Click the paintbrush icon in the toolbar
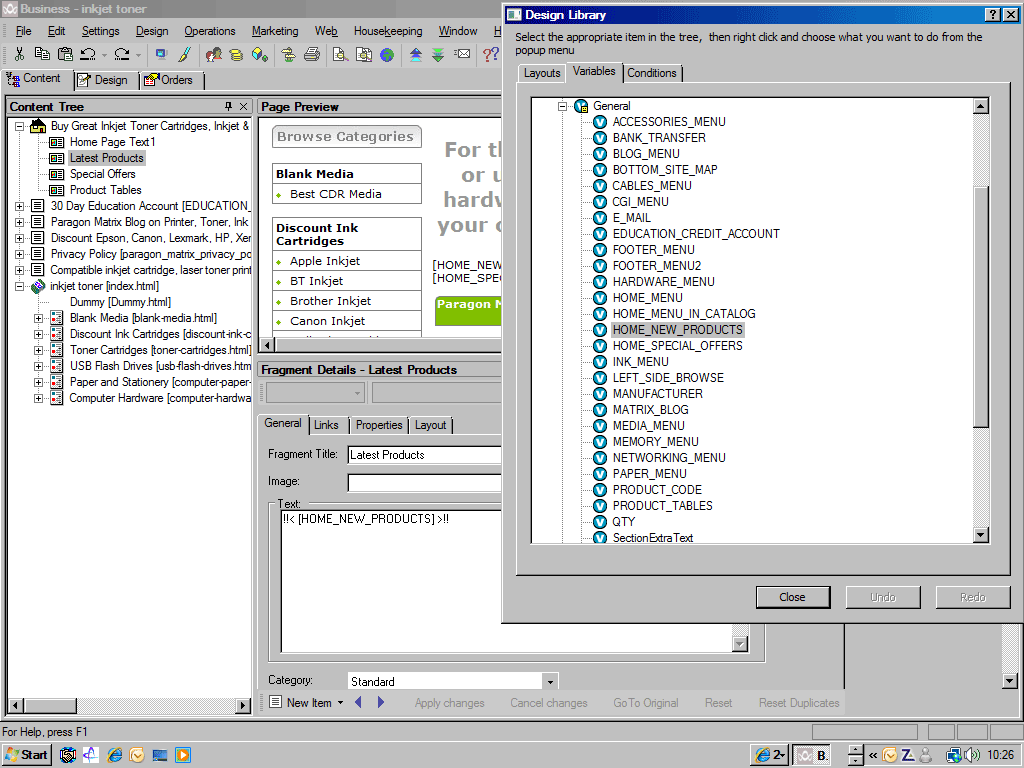Viewport: 1024px width, 768px height. point(184,54)
